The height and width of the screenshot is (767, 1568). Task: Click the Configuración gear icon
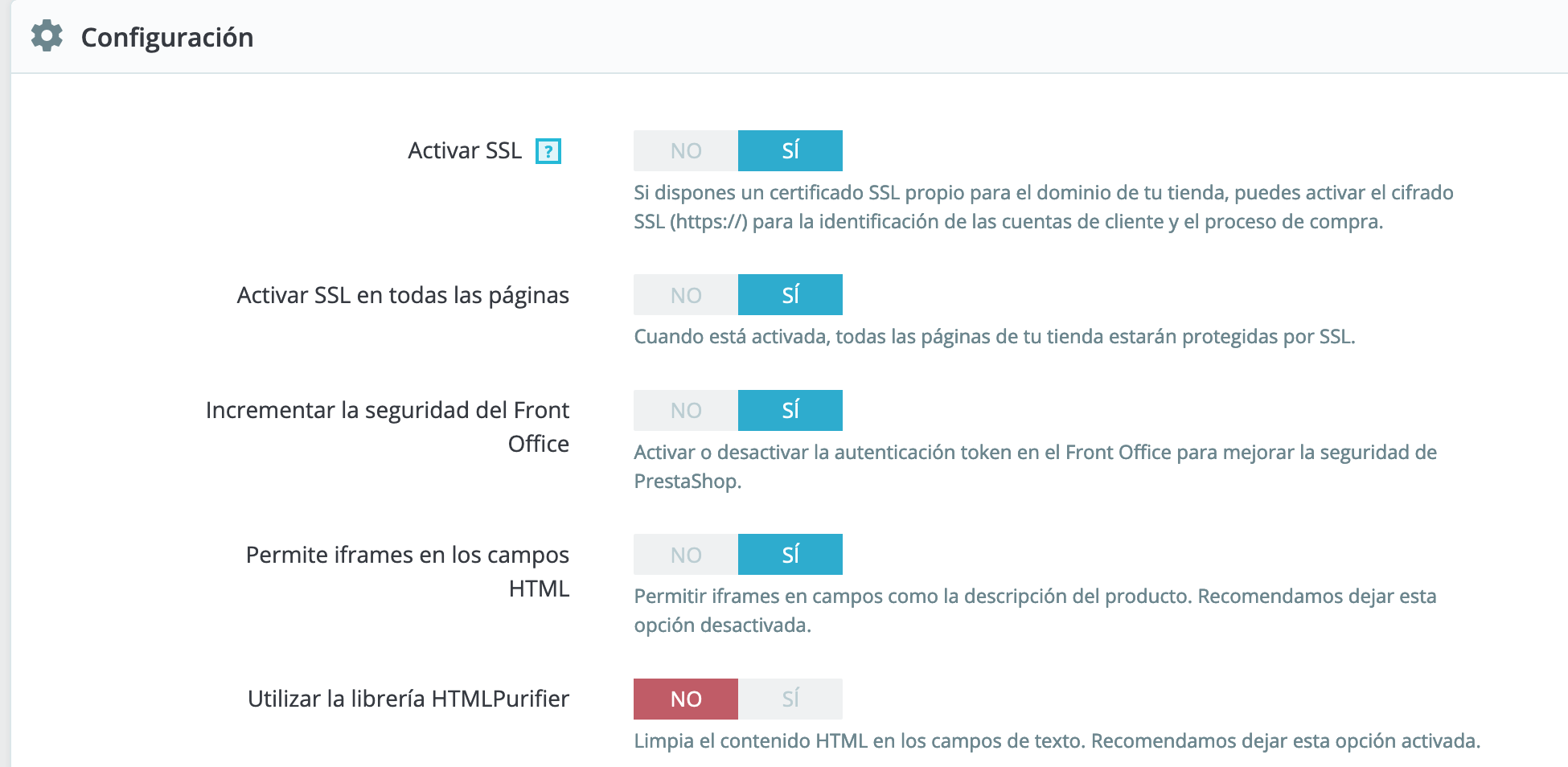47,36
